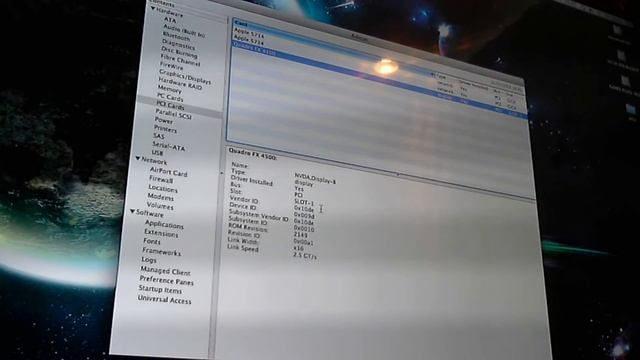Open Parallel SCSI information
The image size is (640, 360).
click(173, 114)
